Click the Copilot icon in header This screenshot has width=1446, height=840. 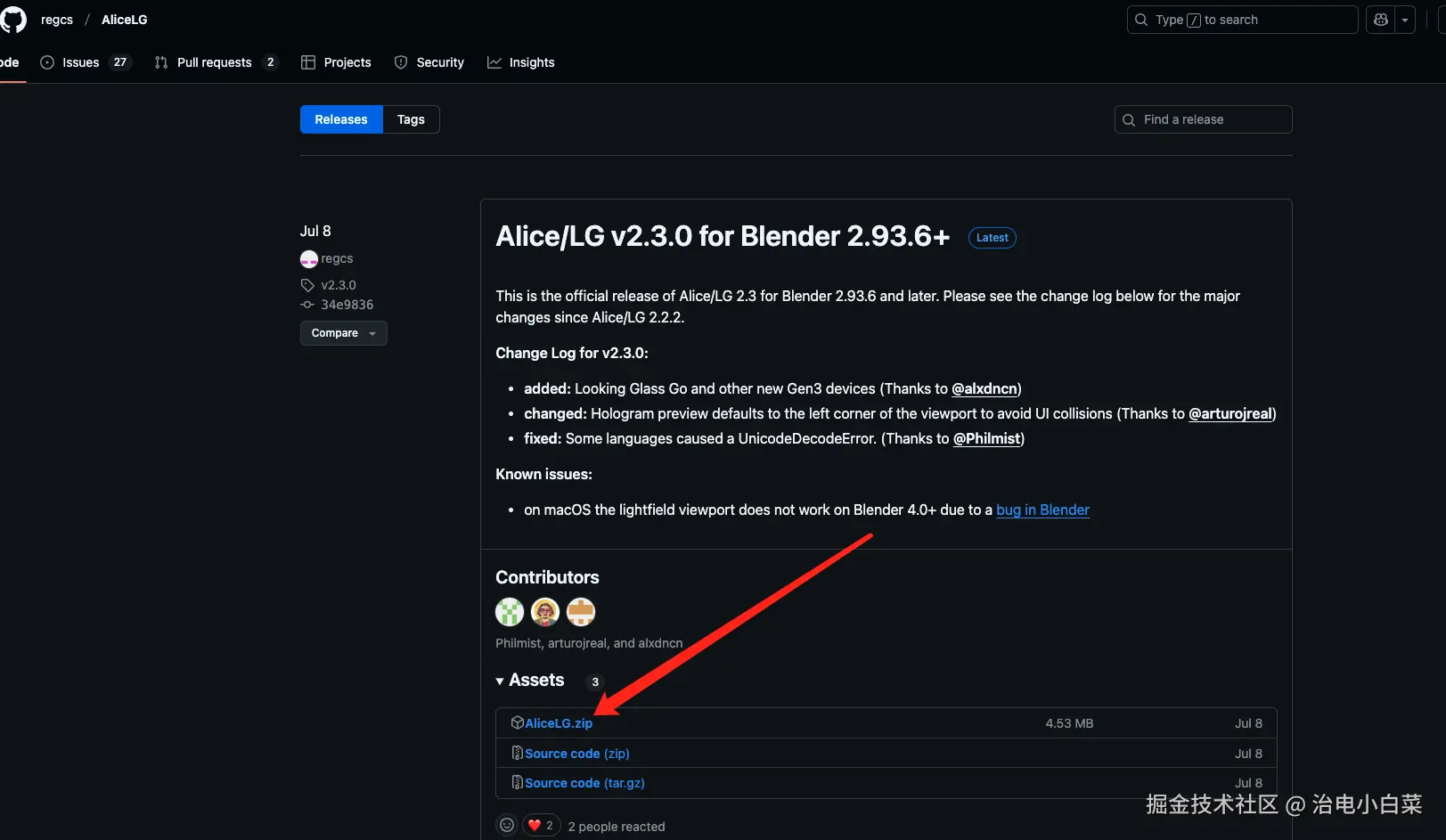click(x=1381, y=20)
